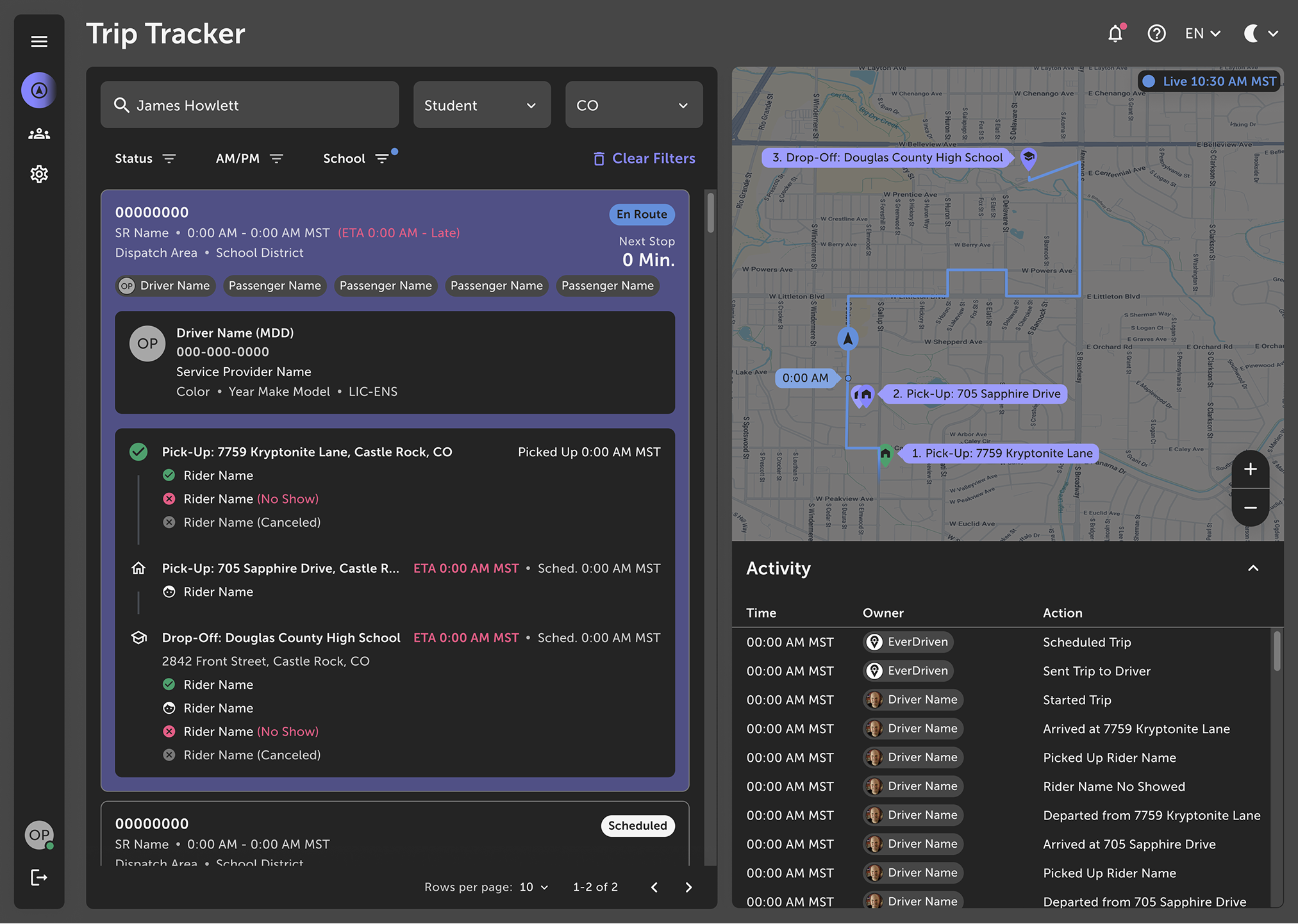Screen dimensions: 1298x924
Task: Click the Time column header
Action: 761,613
